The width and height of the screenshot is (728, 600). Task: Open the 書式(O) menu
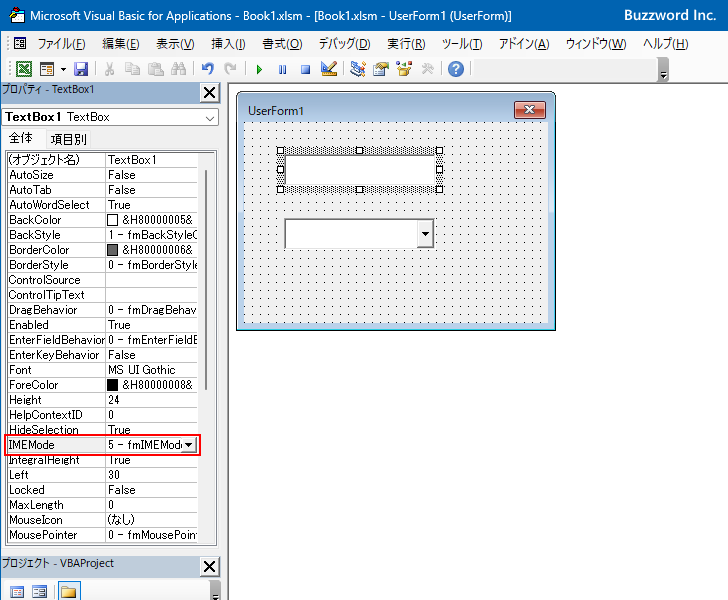tap(282, 44)
